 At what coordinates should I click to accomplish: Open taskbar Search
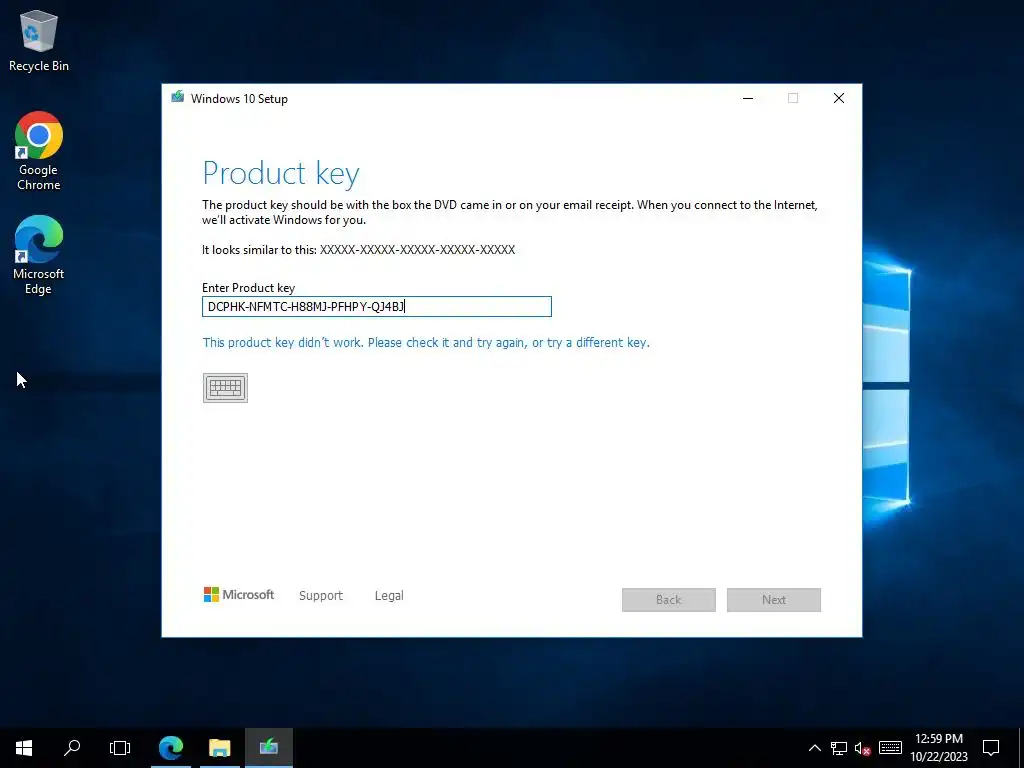[x=72, y=748]
